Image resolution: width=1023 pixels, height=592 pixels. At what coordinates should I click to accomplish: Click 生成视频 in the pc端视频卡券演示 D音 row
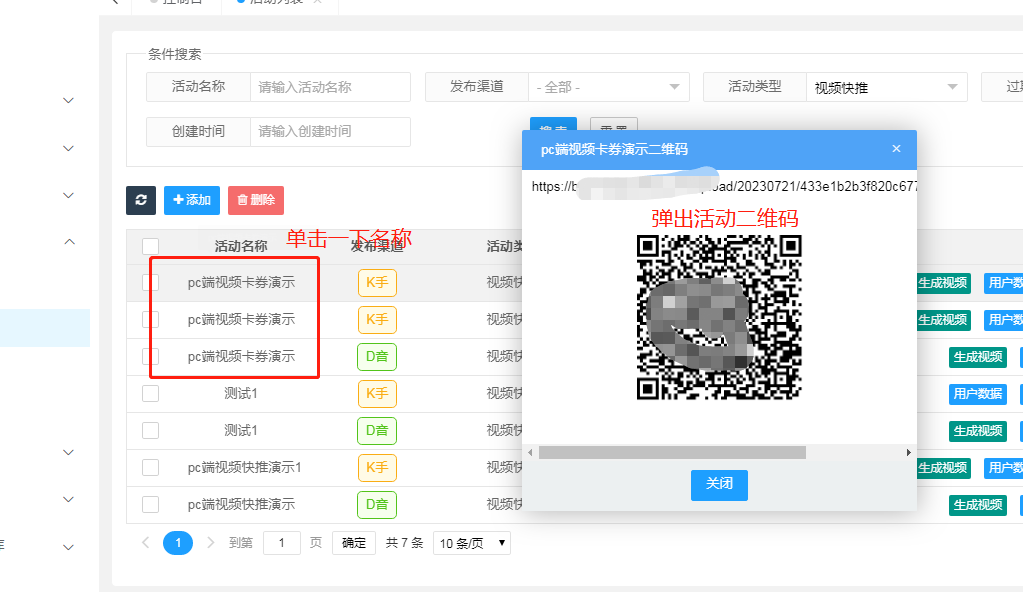tap(977, 357)
